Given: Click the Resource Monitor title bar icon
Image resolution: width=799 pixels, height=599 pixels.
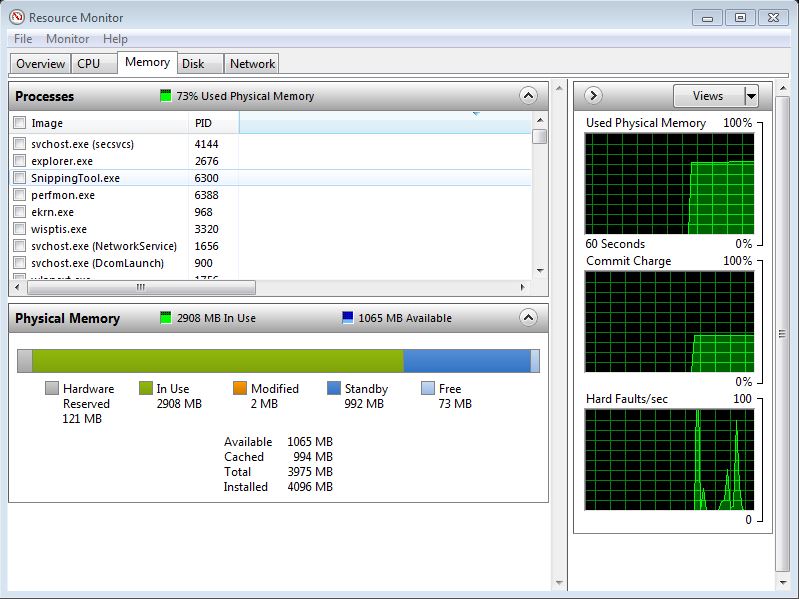Looking at the screenshot, I should (x=17, y=17).
